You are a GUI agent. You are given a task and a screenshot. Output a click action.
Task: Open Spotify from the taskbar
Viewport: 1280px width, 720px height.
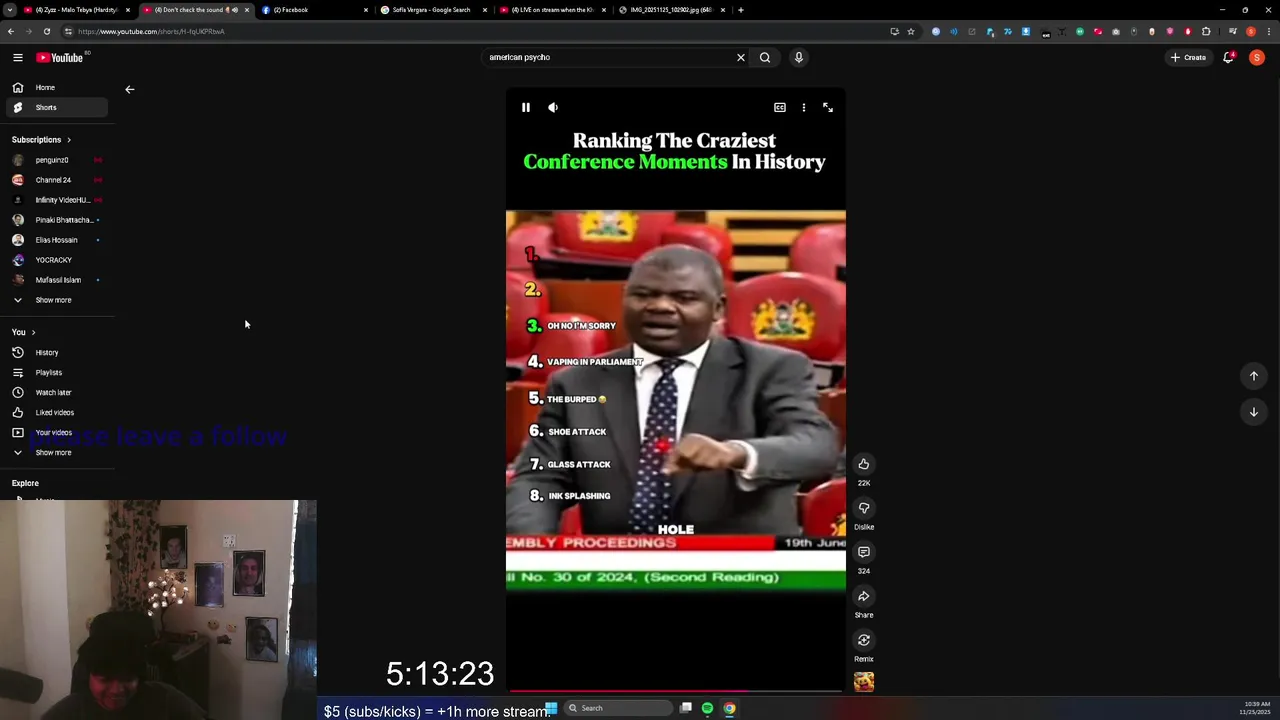[x=708, y=708]
